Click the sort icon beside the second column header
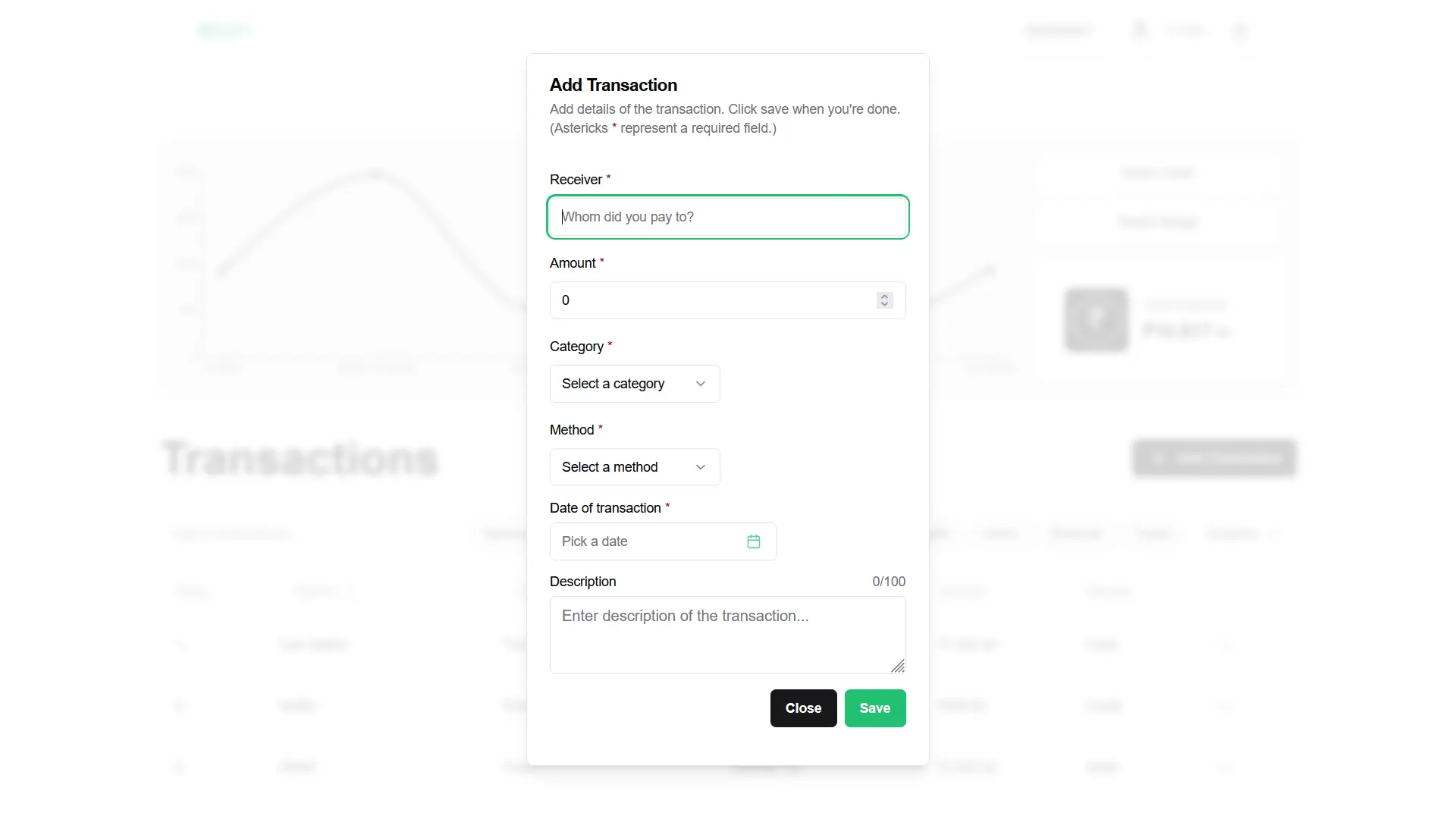Screen dimensions: 1456x819 tap(352, 592)
